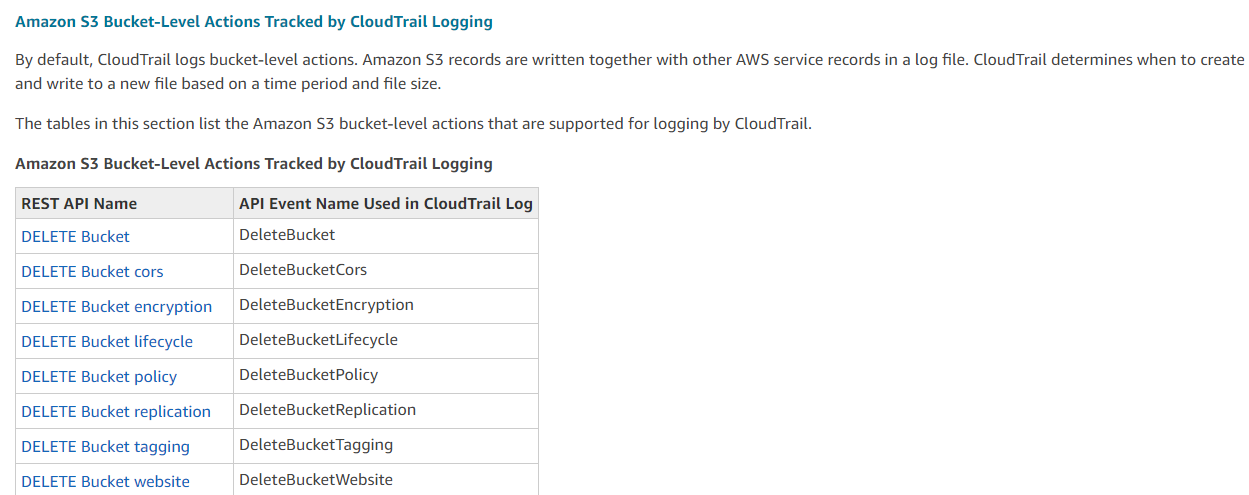This screenshot has width=1249, height=495.
Task: Select the DeleteBucketReplication event cell
Action: [327, 410]
